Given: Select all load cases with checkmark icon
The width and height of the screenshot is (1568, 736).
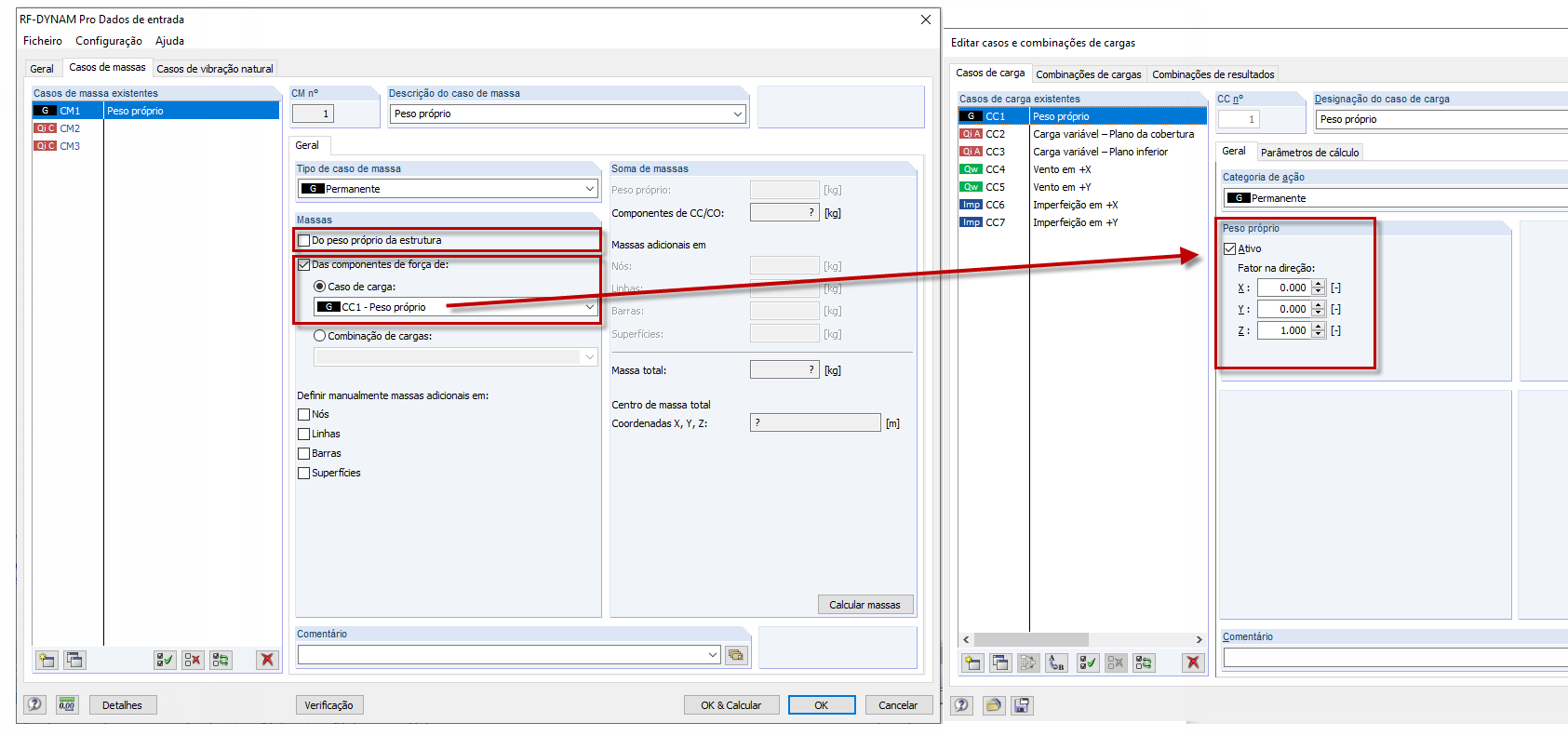Looking at the screenshot, I should pos(1088,662).
